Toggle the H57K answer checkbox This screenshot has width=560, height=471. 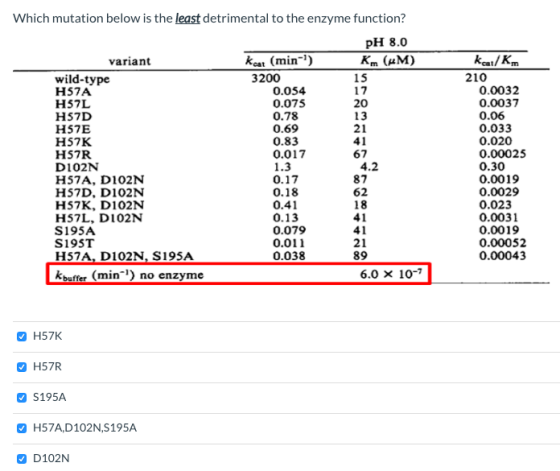click(22, 336)
